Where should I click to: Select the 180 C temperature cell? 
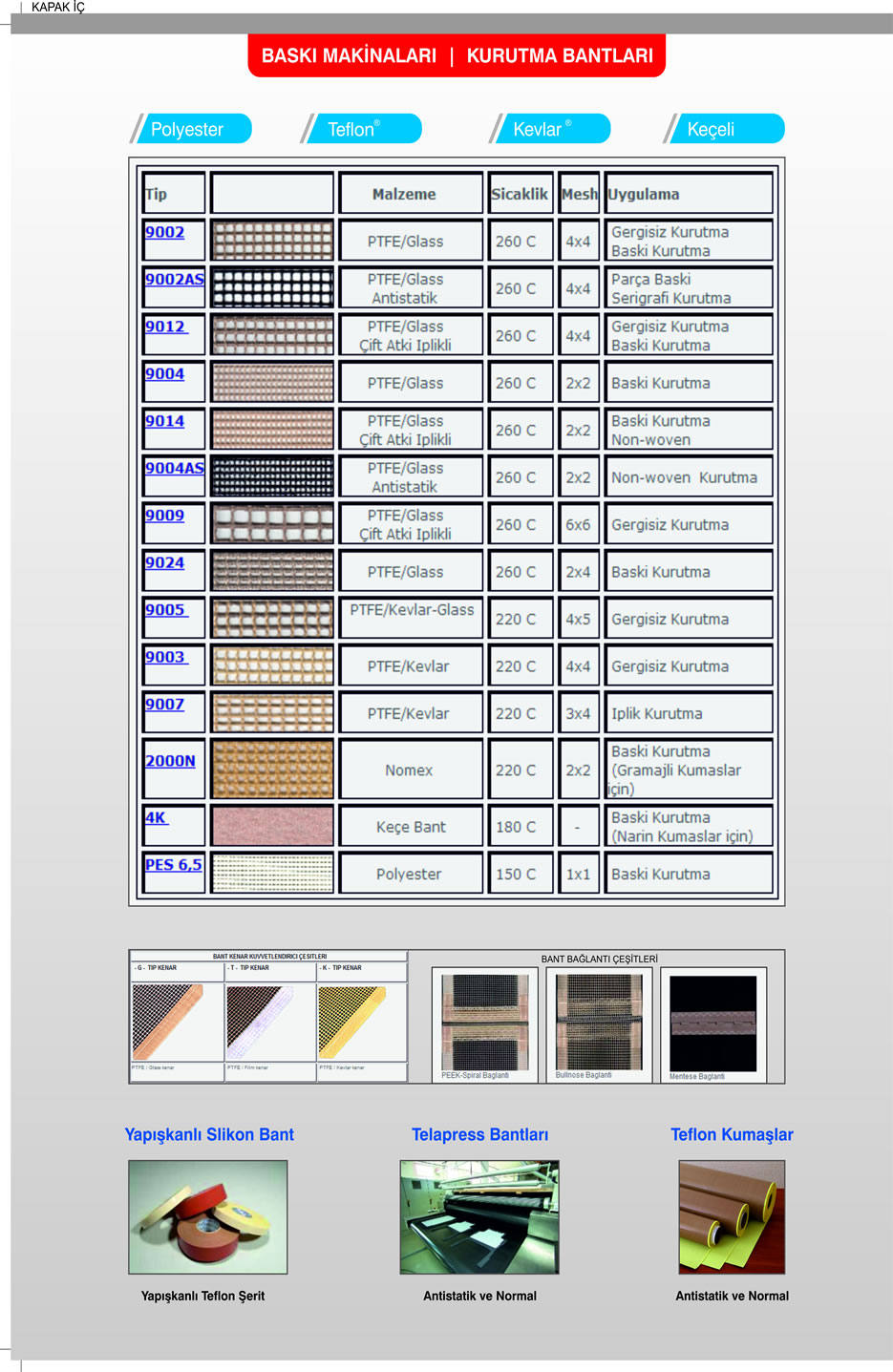(x=521, y=826)
